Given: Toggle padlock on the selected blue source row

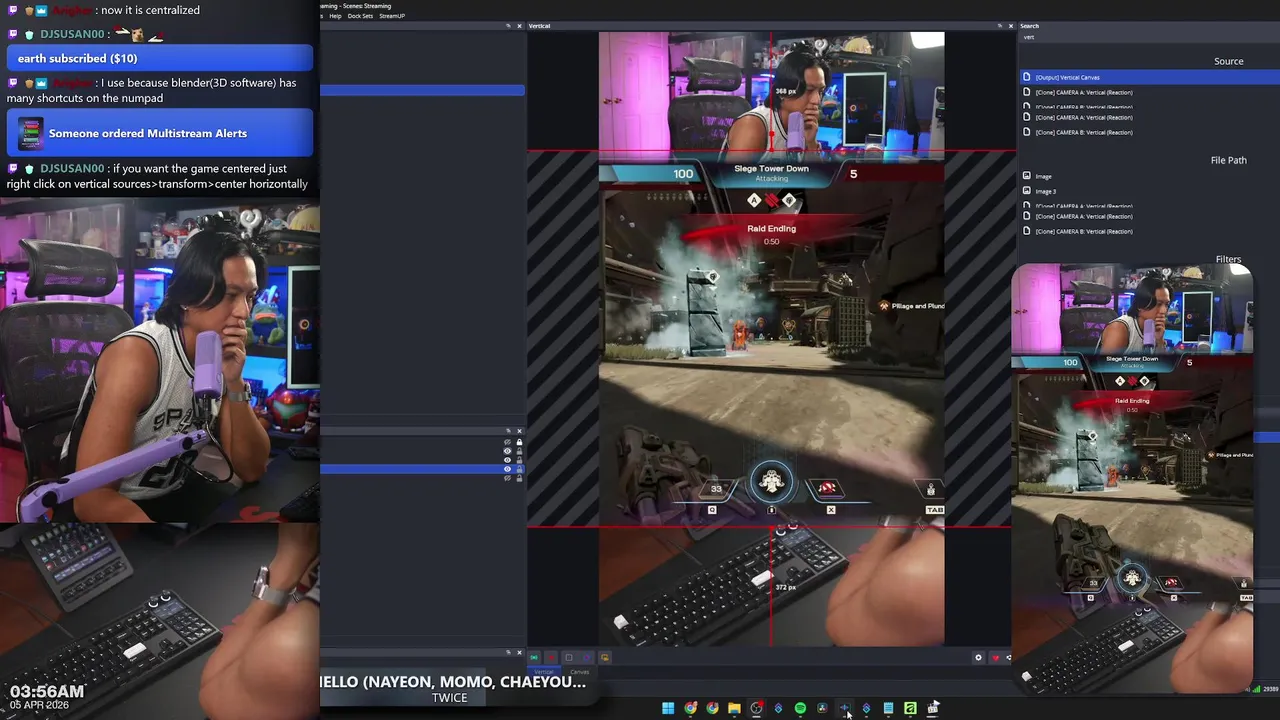Looking at the screenshot, I should [519, 469].
